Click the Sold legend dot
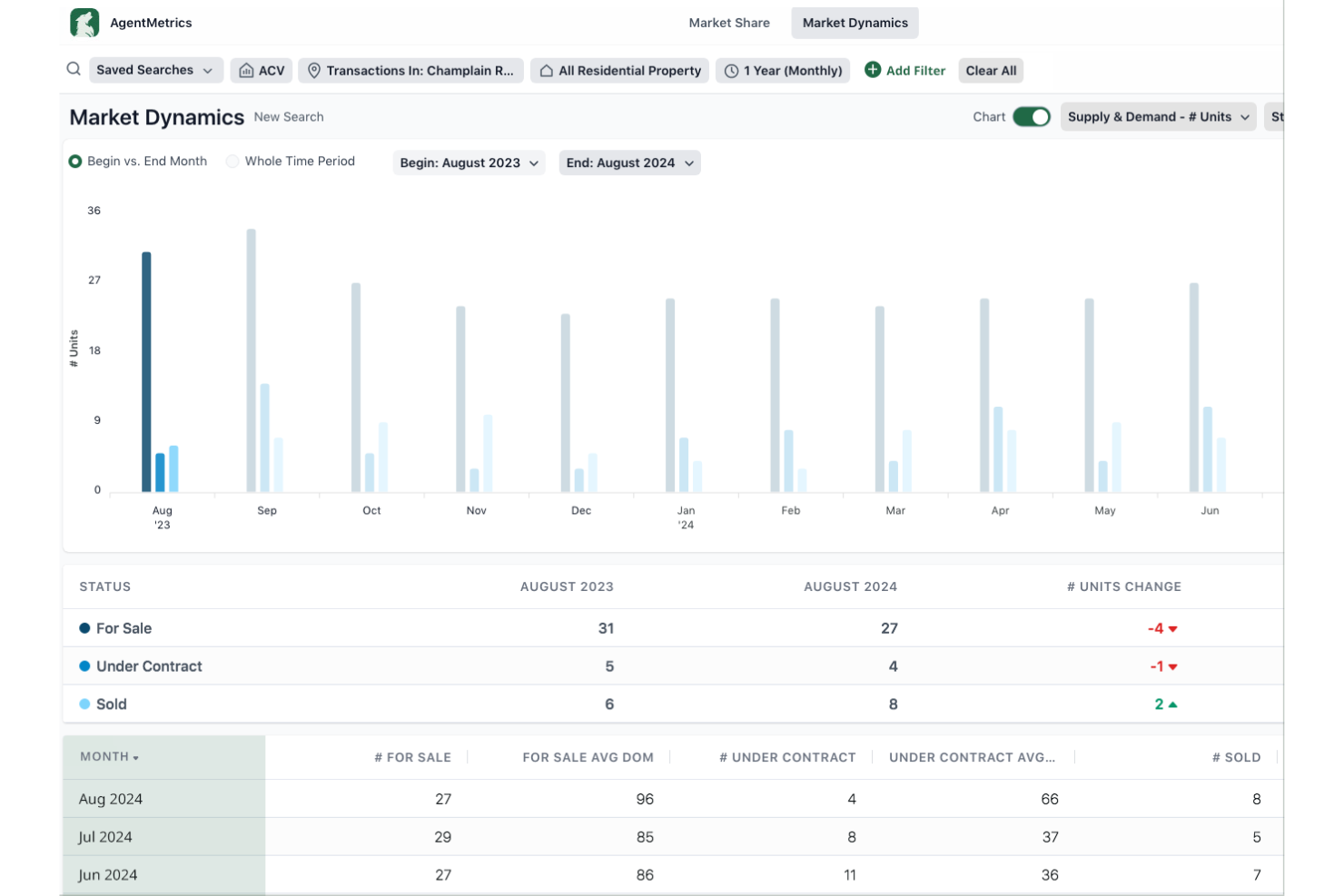The width and height of the screenshot is (1344, 896). coord(84,704)
